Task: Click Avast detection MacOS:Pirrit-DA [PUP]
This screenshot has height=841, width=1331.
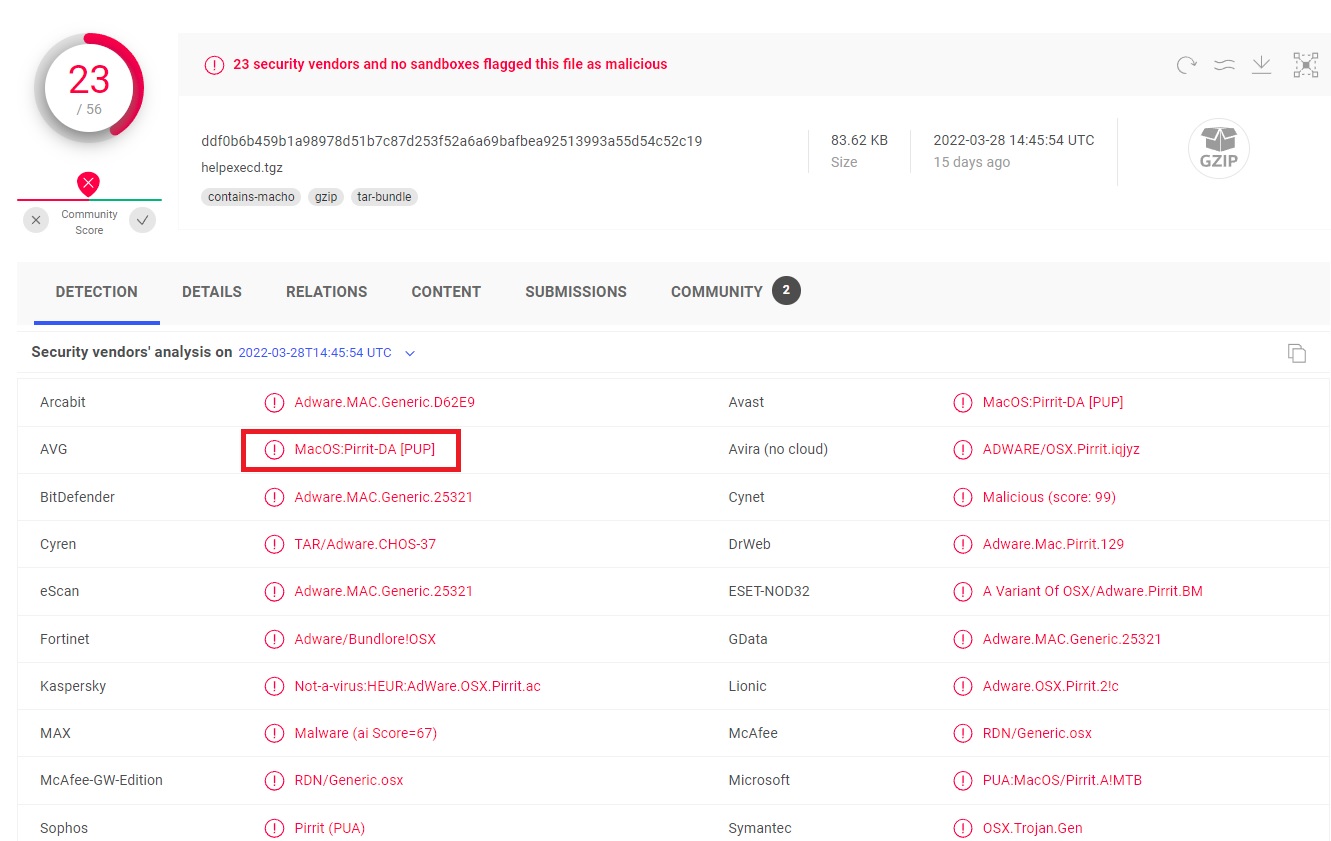Action: [1053, 402]
